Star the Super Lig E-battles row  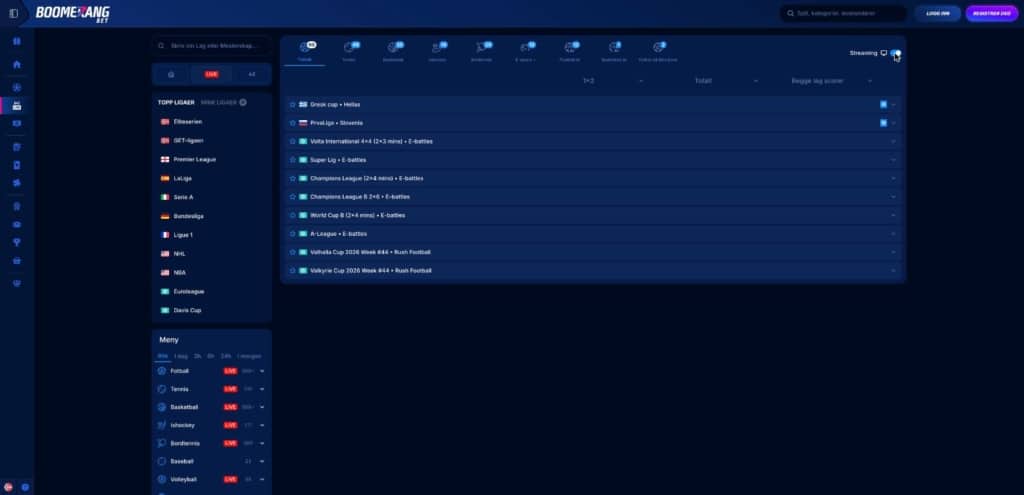point(293,160)
